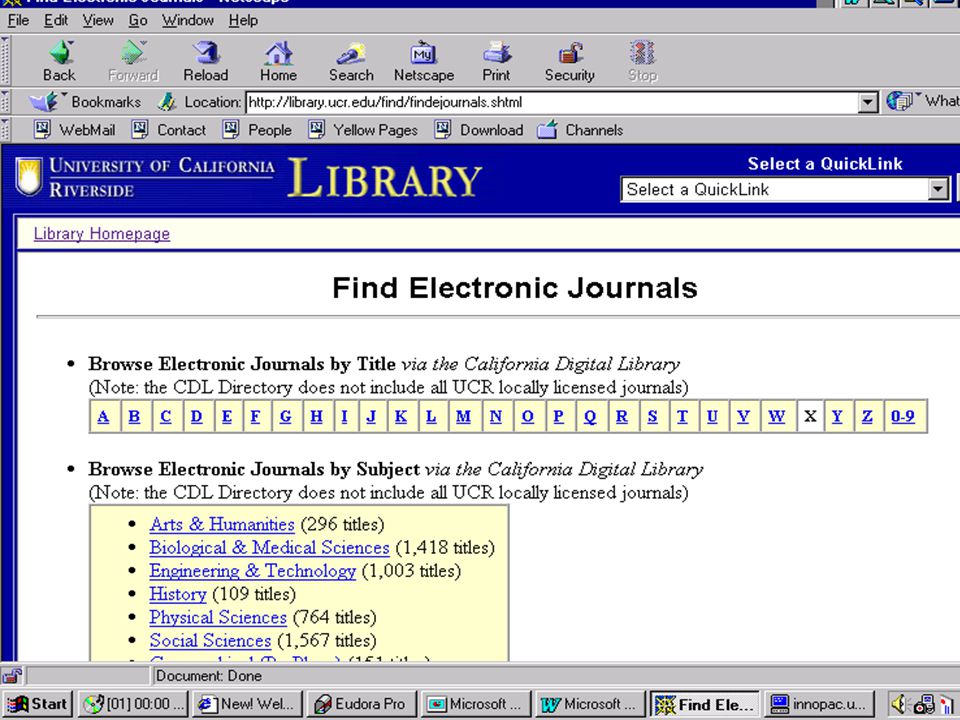
Task: Click the security lock in status bar
Action: coord(12,676)
